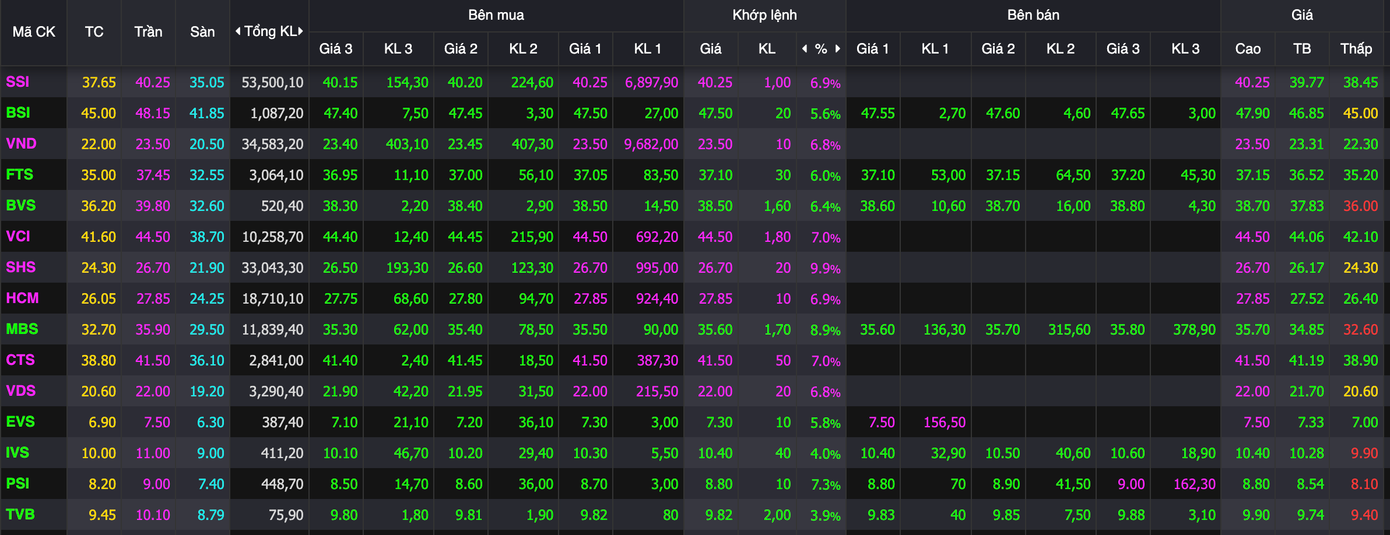Open the VND stock symbol
1390x535 pixels.
[x=21, y=144]
